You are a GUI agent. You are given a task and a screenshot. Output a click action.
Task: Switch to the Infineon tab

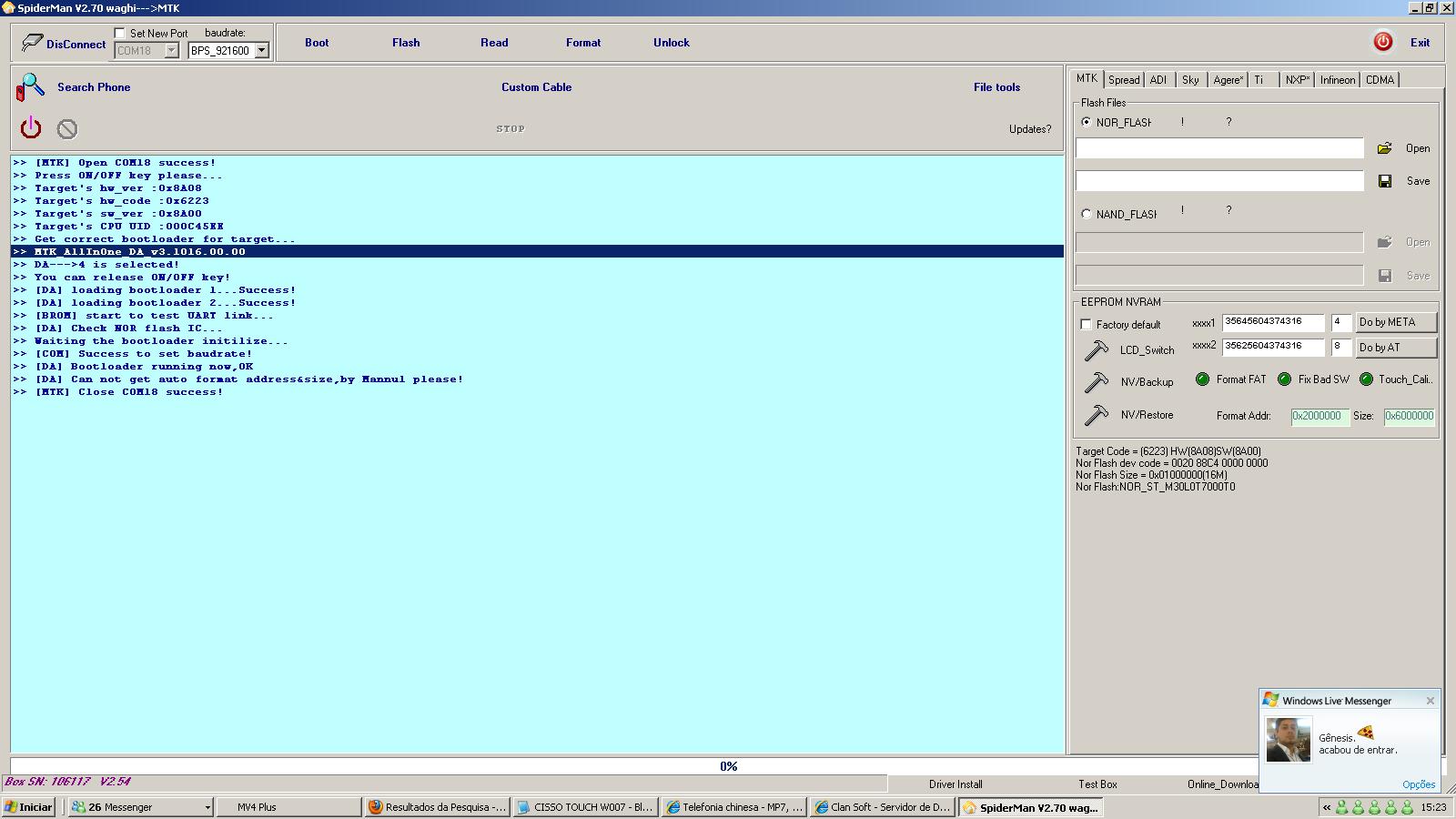1338,80
